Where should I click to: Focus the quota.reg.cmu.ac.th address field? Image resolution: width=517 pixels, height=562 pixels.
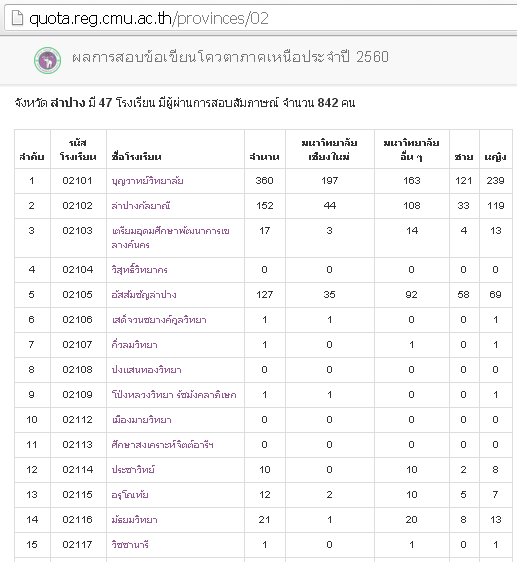point(262,18)
